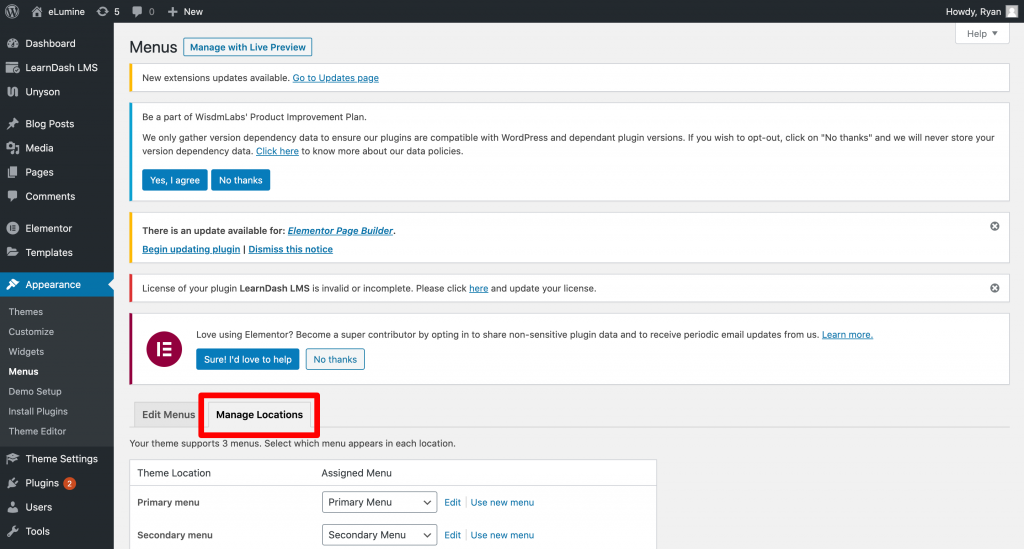This screenshot has height=549, width=1024.
Task: Click Manage with Live Preview button
Action: point(248,47)
